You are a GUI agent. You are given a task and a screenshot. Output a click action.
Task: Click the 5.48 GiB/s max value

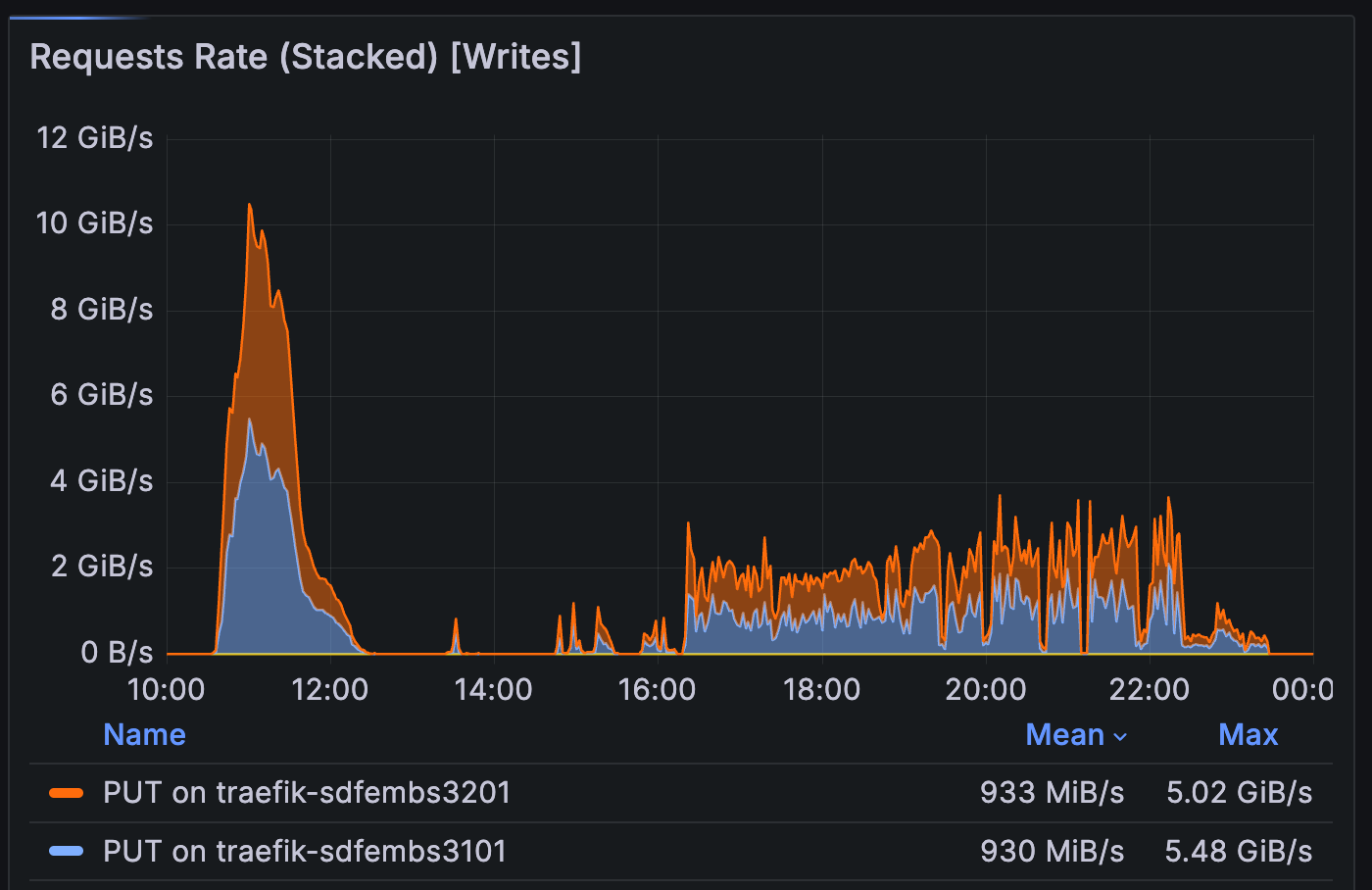(1238, 851)
